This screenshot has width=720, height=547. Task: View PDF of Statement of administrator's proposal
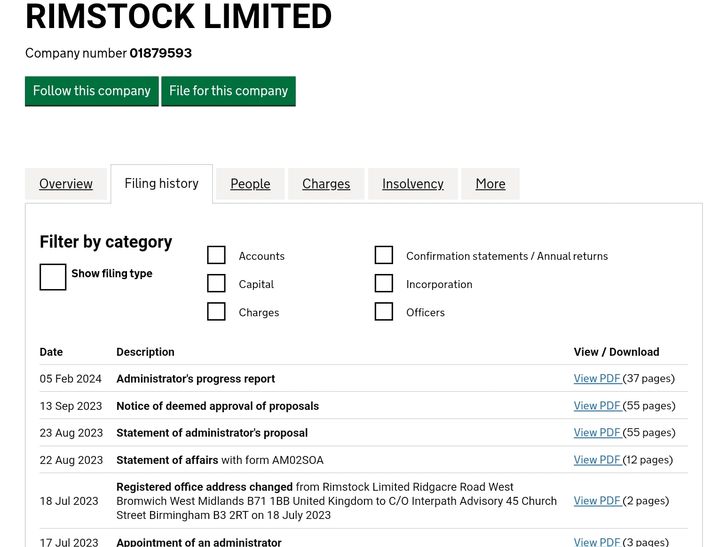pos(597,433)
